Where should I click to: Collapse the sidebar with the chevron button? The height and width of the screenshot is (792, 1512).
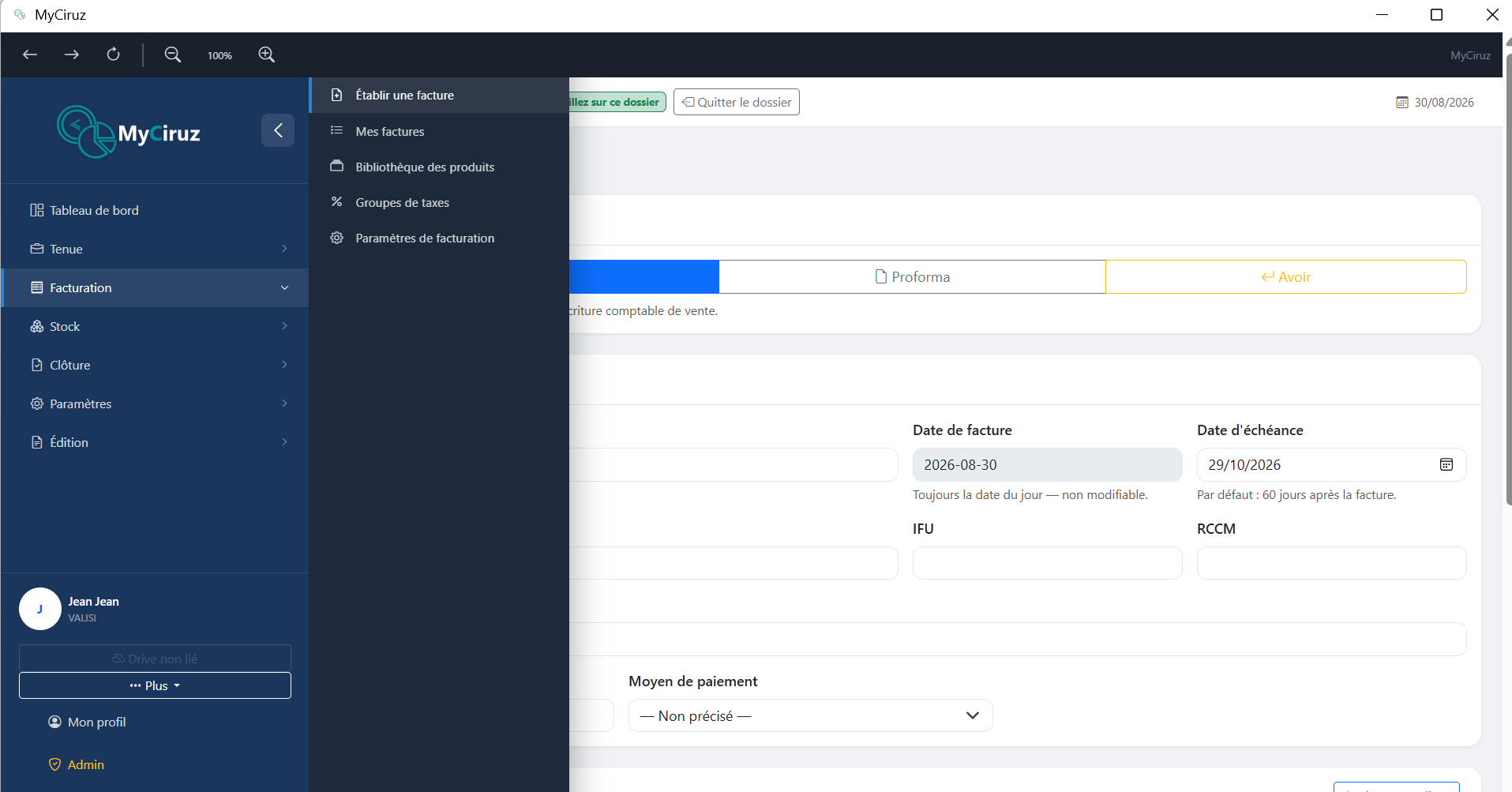tap(278, 130)
